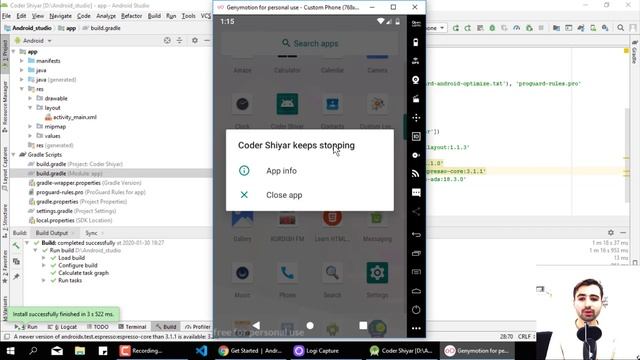Tap App info in crash dialog
This screenshot has width=640, height=360.
click(310, 171)
